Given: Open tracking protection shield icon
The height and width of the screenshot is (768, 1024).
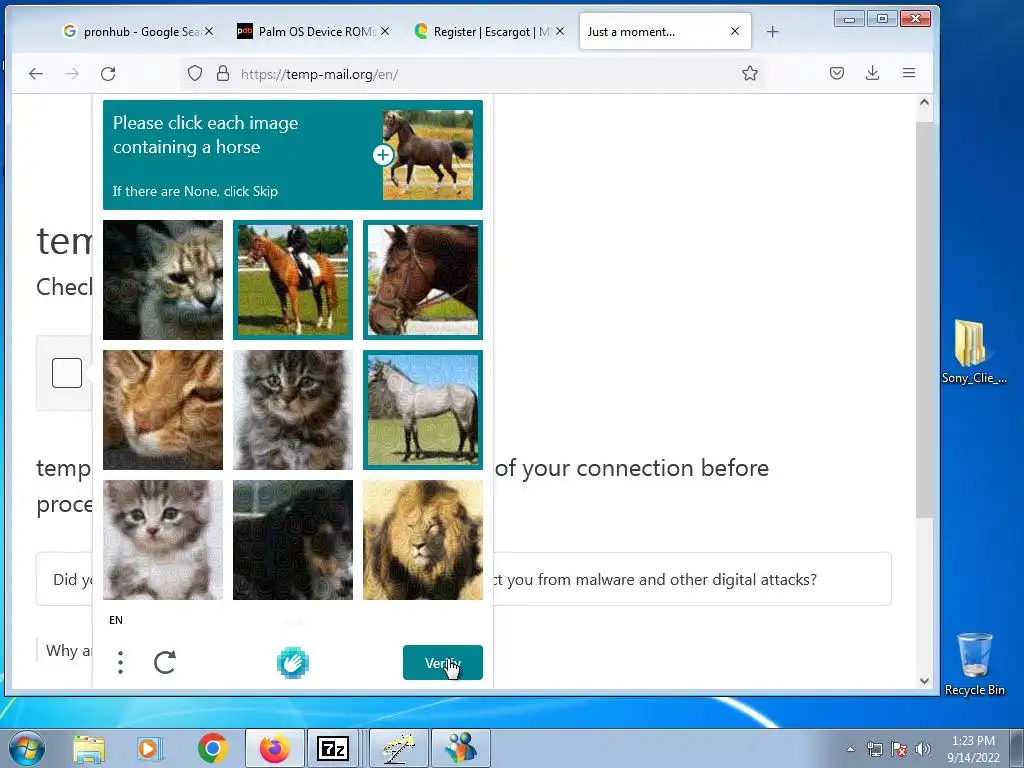Looking at the screenshot, I should [x=195, y=73].
